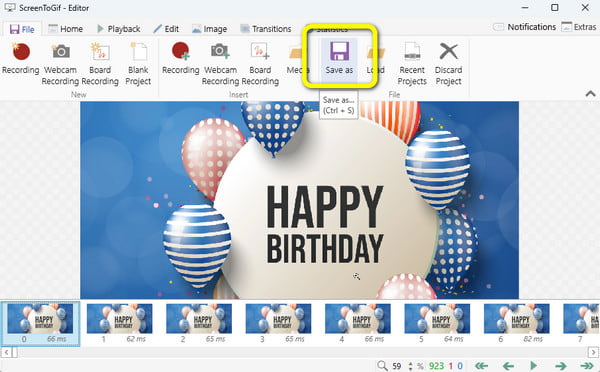Click the '82 ms' delay under frame 6

533,339
